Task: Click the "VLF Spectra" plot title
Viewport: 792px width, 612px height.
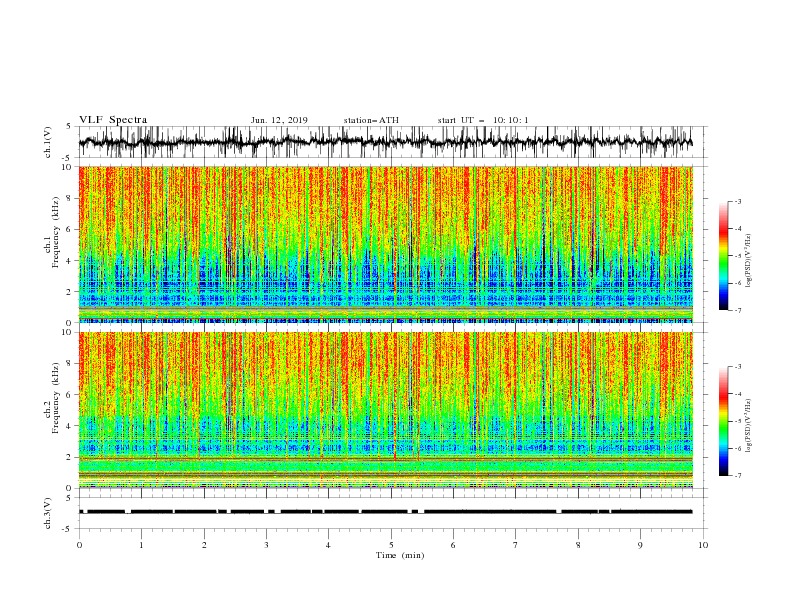Action: [113, 120]
